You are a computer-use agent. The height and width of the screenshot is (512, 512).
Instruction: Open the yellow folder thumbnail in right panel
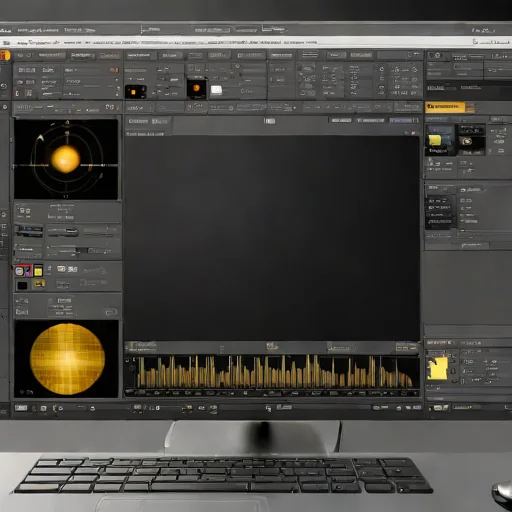pyautogui.click(x=440, y=140)
